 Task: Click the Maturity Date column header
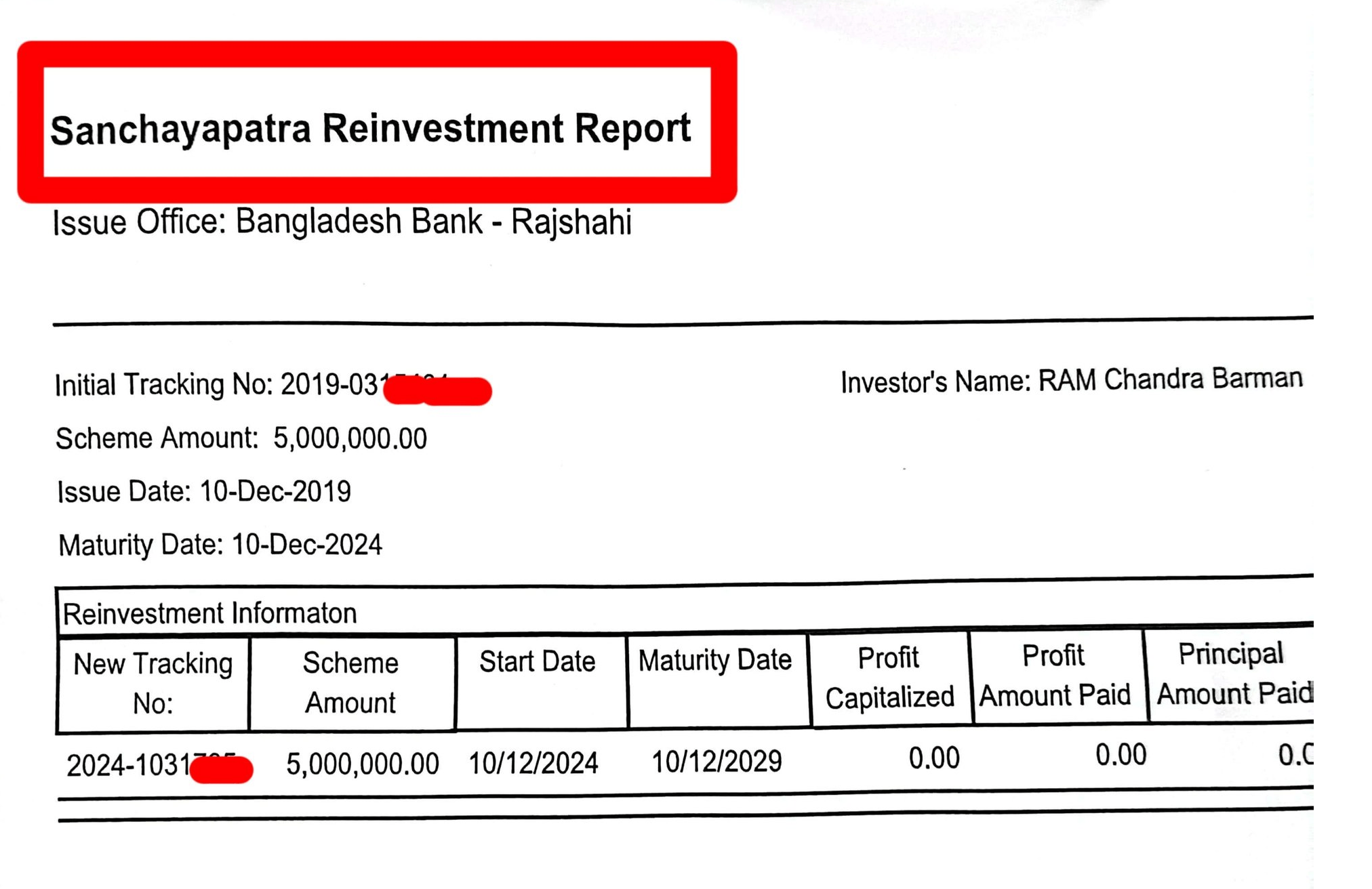point(715,660)
